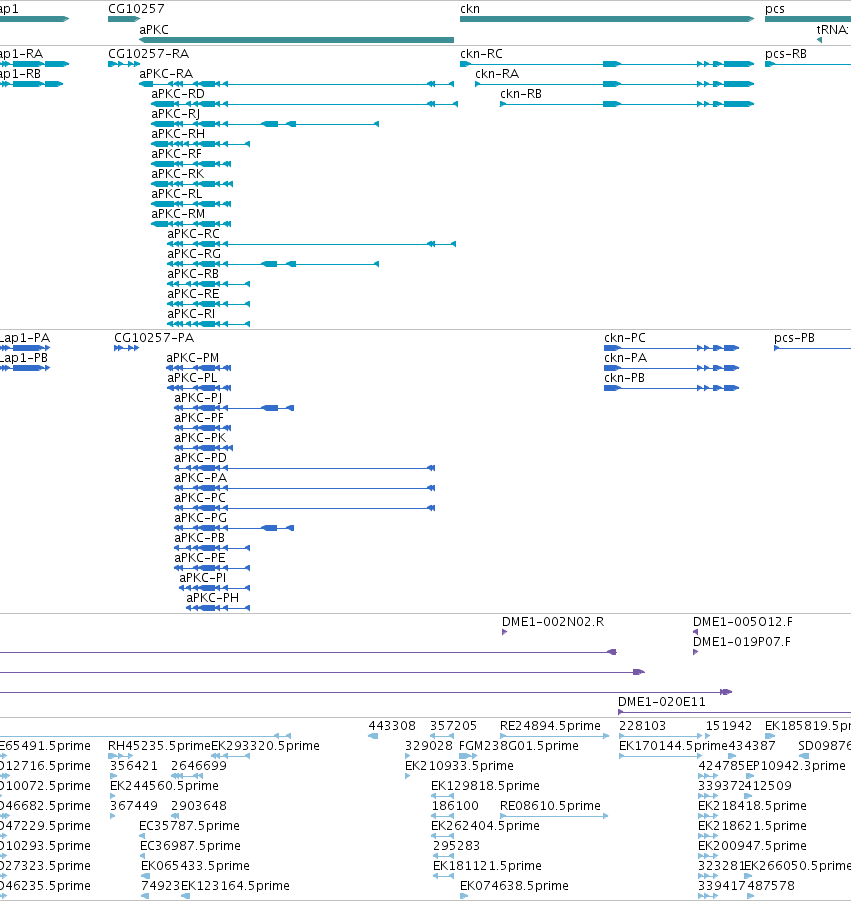Screen dimensions: 851x901
Task: Select the DME1-005O12.F clone label
Action: pos(743,622)
